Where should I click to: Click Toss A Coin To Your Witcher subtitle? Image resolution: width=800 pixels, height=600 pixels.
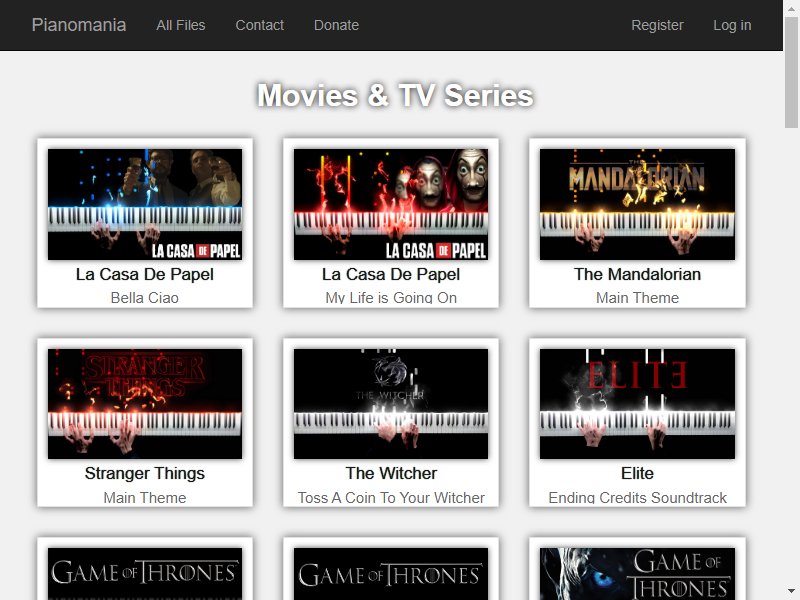(391, 497)
